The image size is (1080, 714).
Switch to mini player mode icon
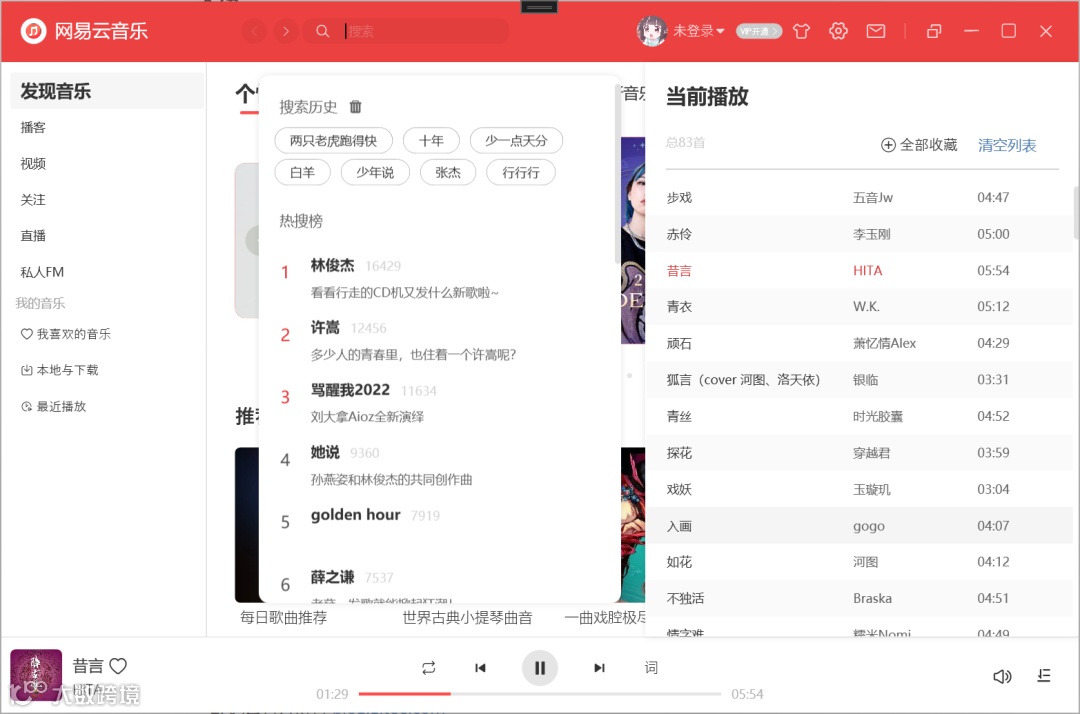934,31
